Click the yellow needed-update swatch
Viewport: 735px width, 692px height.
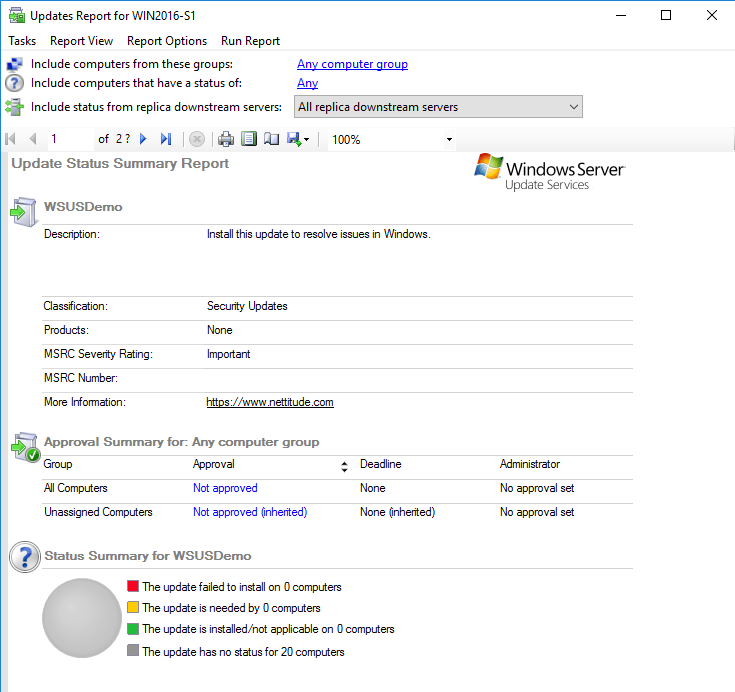click(x=133, y=607)
